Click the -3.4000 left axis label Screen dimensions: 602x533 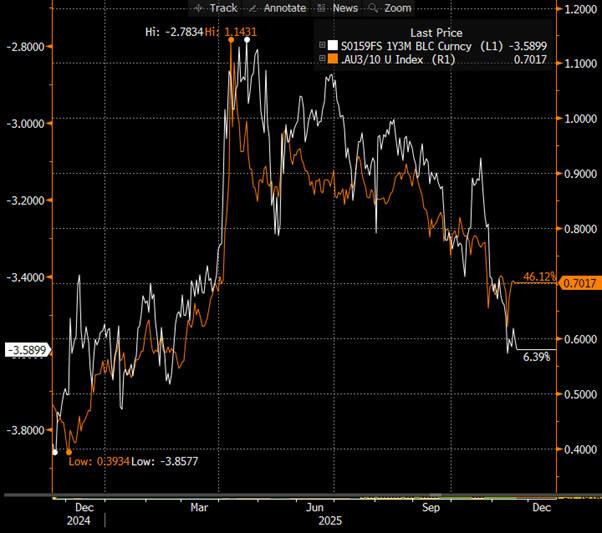(26, 277)
